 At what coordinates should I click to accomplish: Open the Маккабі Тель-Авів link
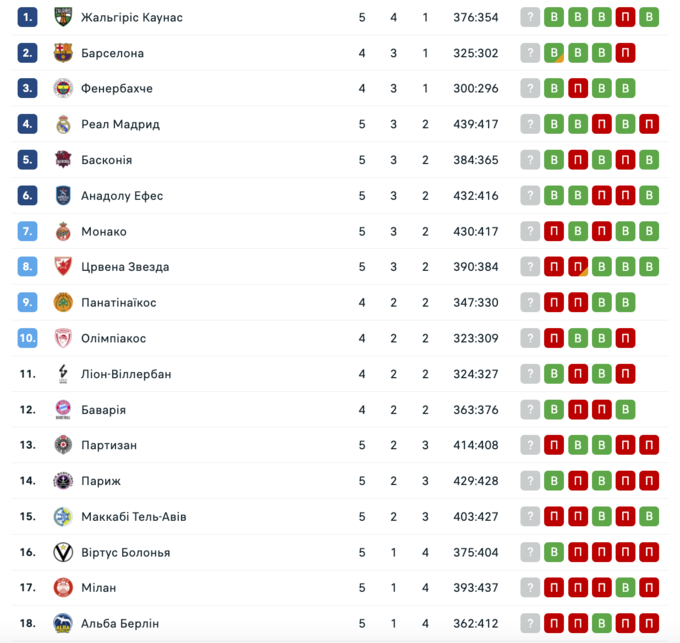click(134, 517)
